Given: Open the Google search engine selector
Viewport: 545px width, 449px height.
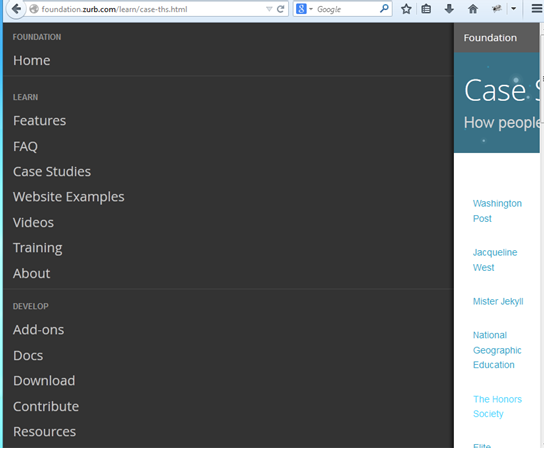Looking at the screenshot, I should 304,9.
